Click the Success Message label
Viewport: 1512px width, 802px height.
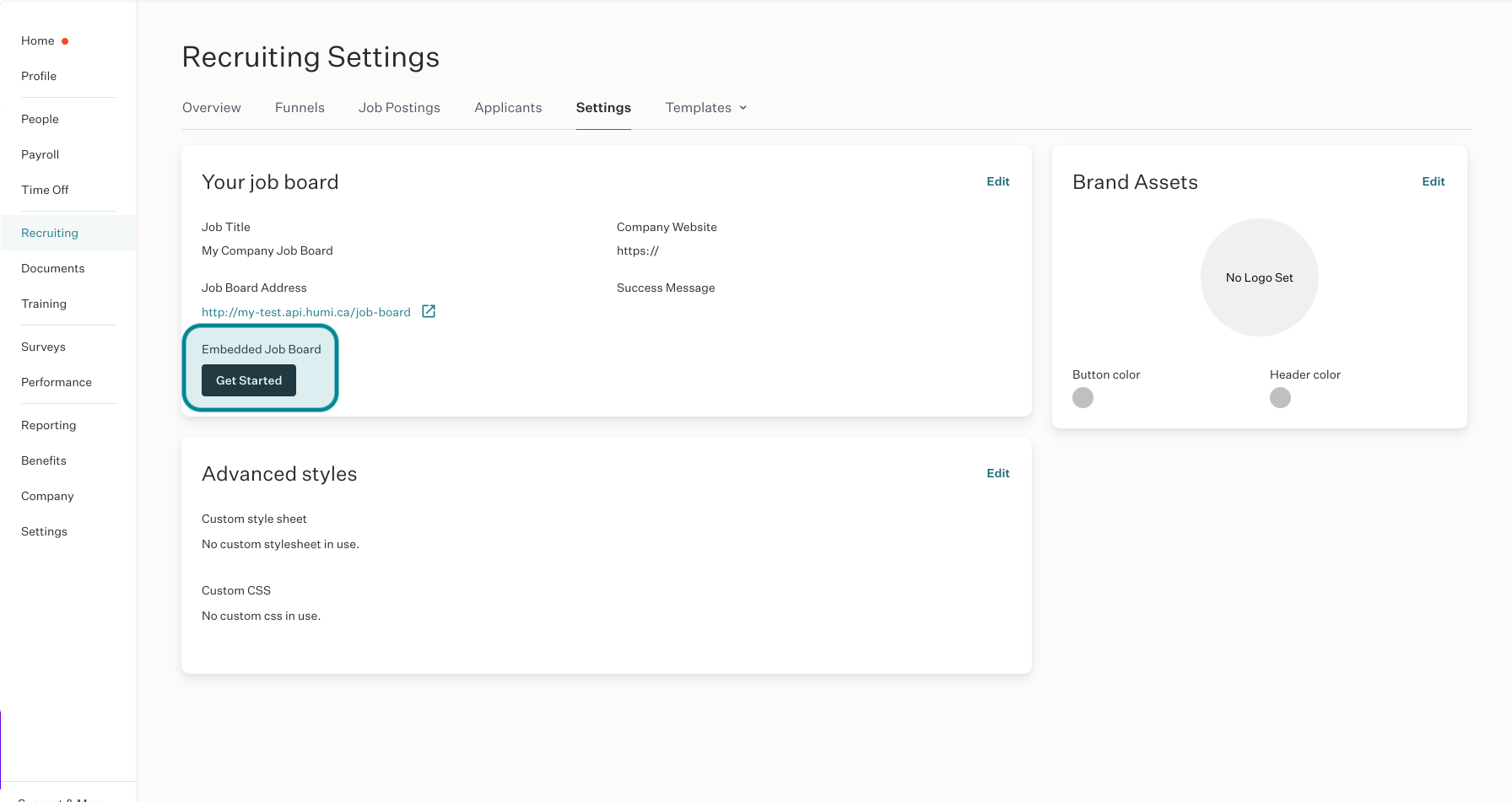[x=666, y=288]
